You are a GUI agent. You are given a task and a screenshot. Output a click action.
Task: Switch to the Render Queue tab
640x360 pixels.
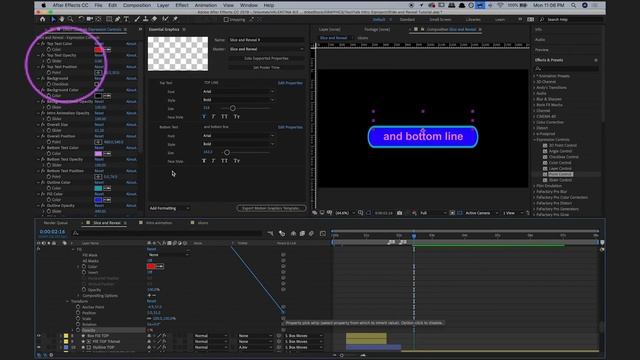(56, 223)
